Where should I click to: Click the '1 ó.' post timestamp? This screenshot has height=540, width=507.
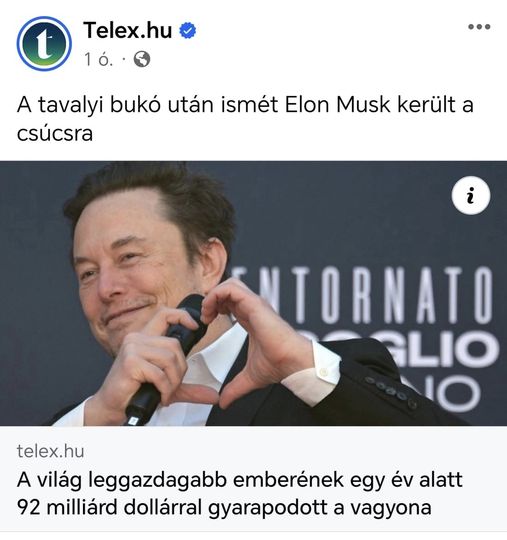(x=99, y=59)
